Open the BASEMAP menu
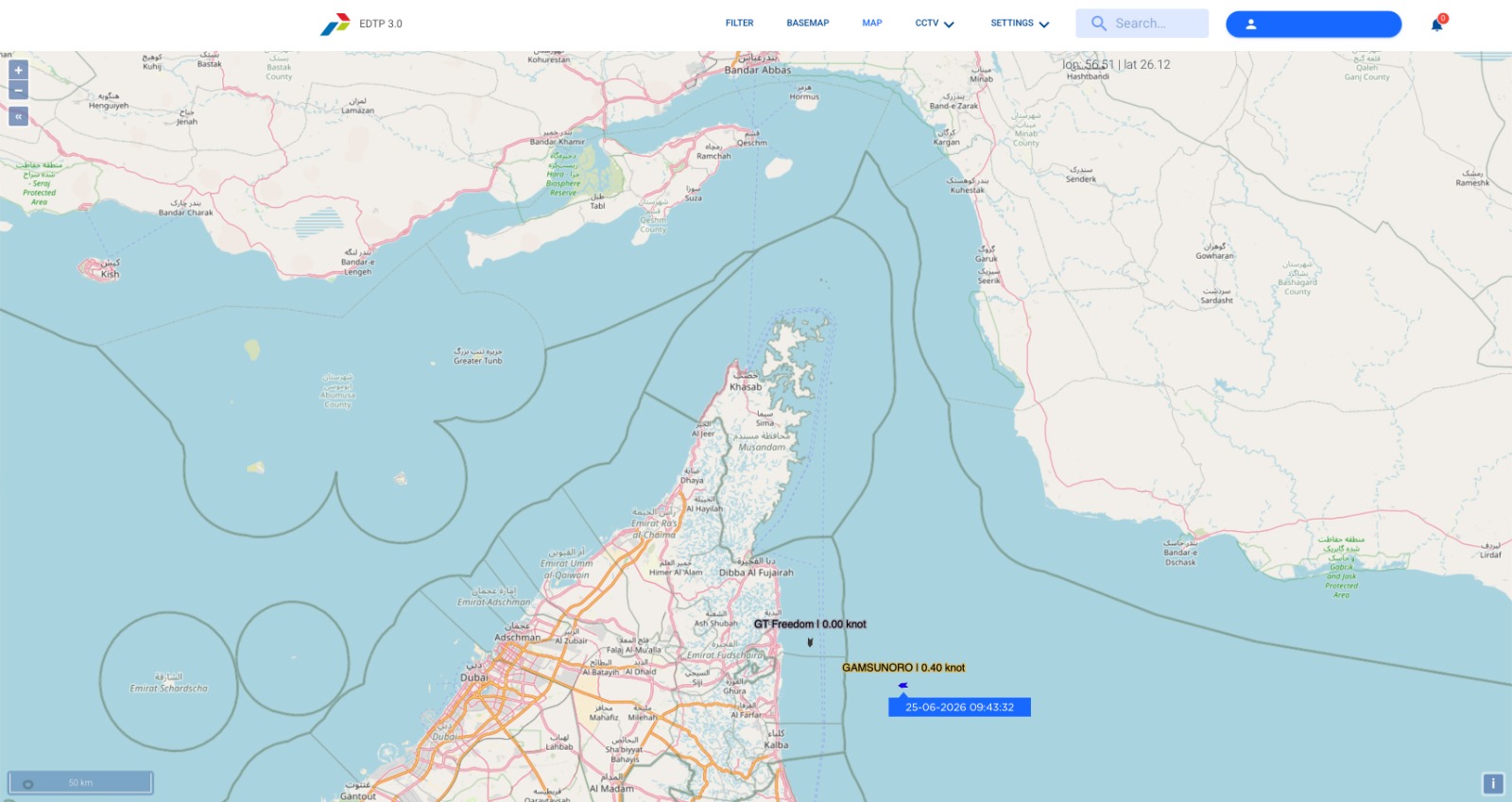1512x802 pixels. [807, 23]
